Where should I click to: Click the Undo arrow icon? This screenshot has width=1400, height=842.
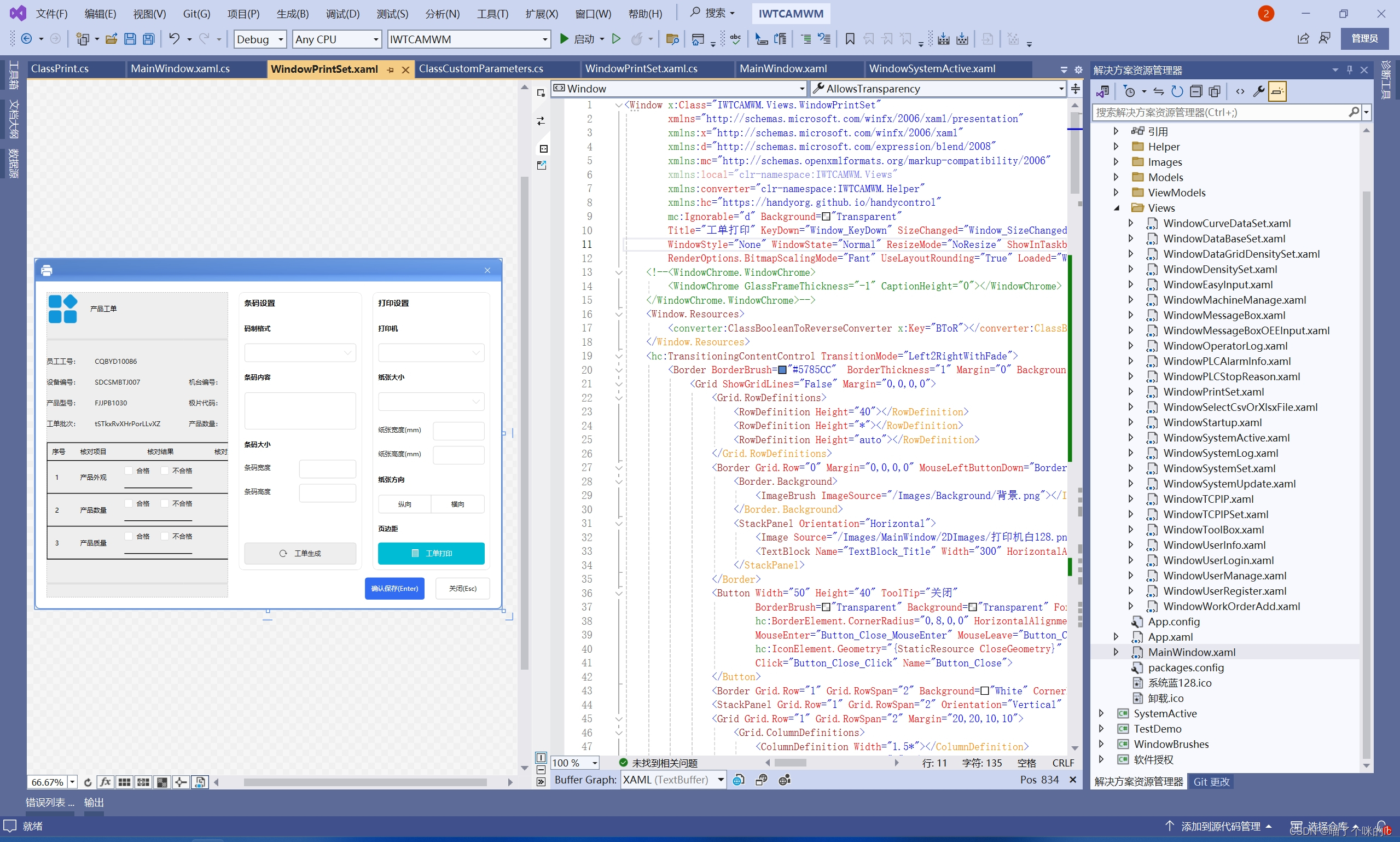[x=174, y=39]
